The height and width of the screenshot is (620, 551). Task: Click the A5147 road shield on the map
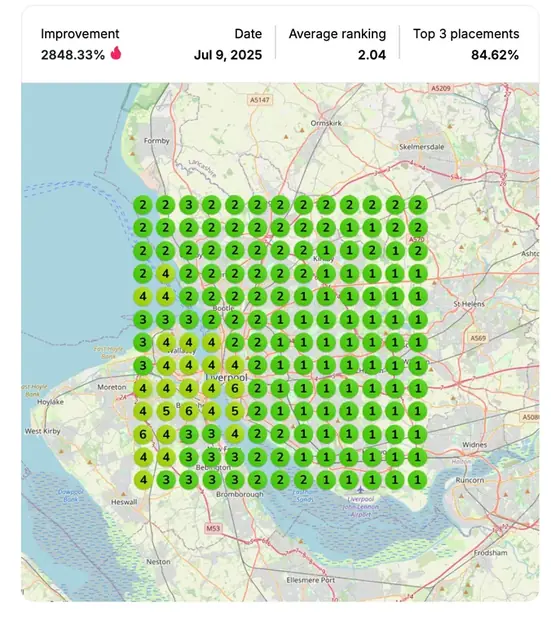[259, 100]
